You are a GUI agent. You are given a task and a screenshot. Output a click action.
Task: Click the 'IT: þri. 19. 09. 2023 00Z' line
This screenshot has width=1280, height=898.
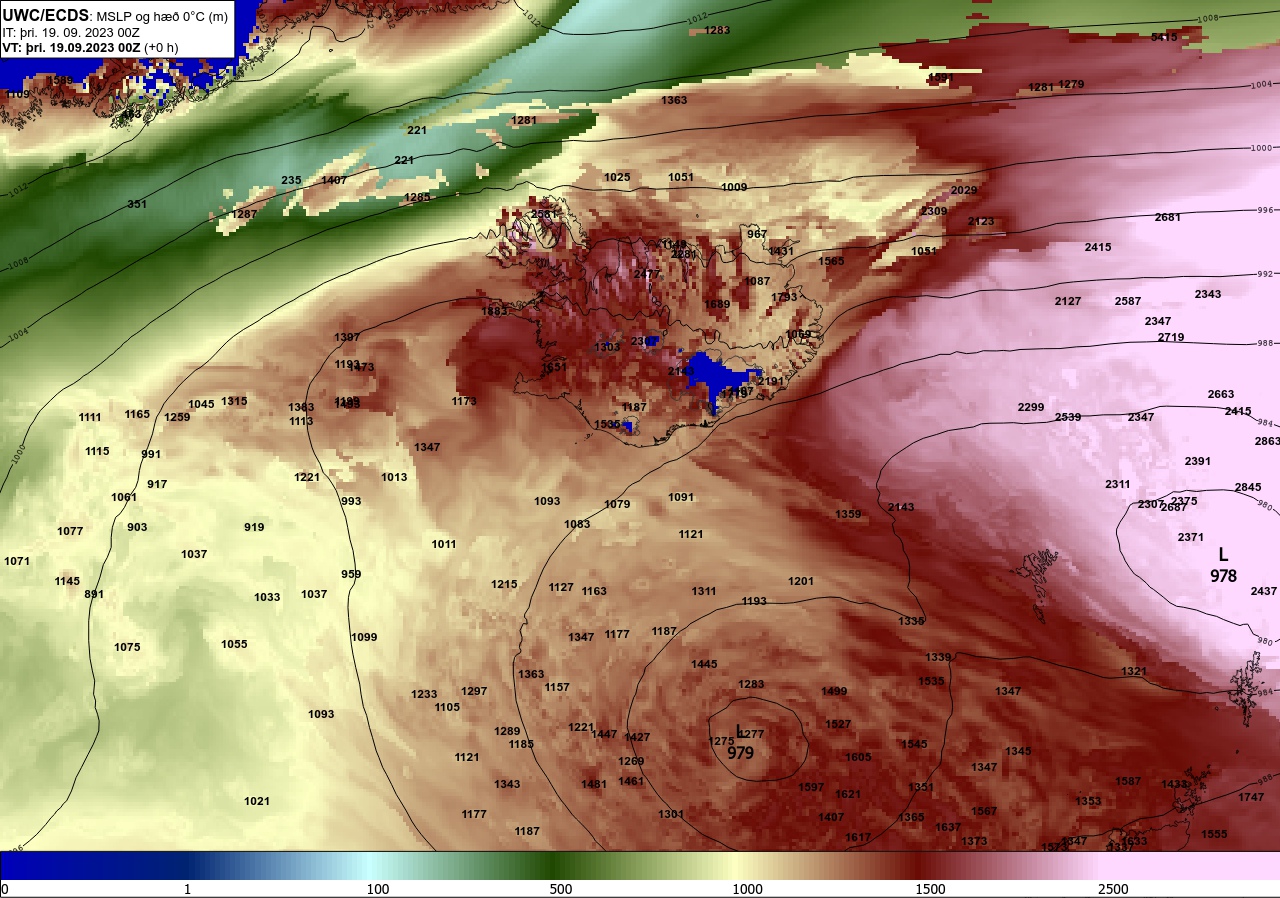pos(71,32)
